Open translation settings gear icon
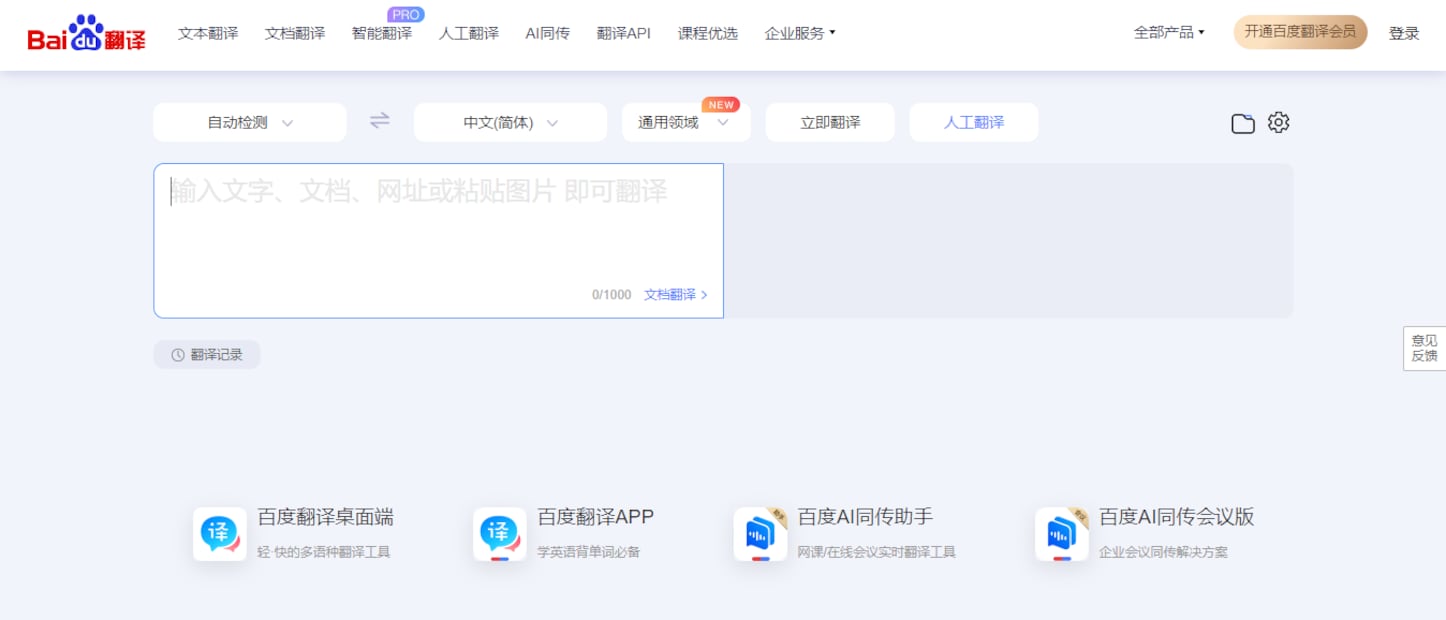The image size is (1446, 620). (1278, 122)
